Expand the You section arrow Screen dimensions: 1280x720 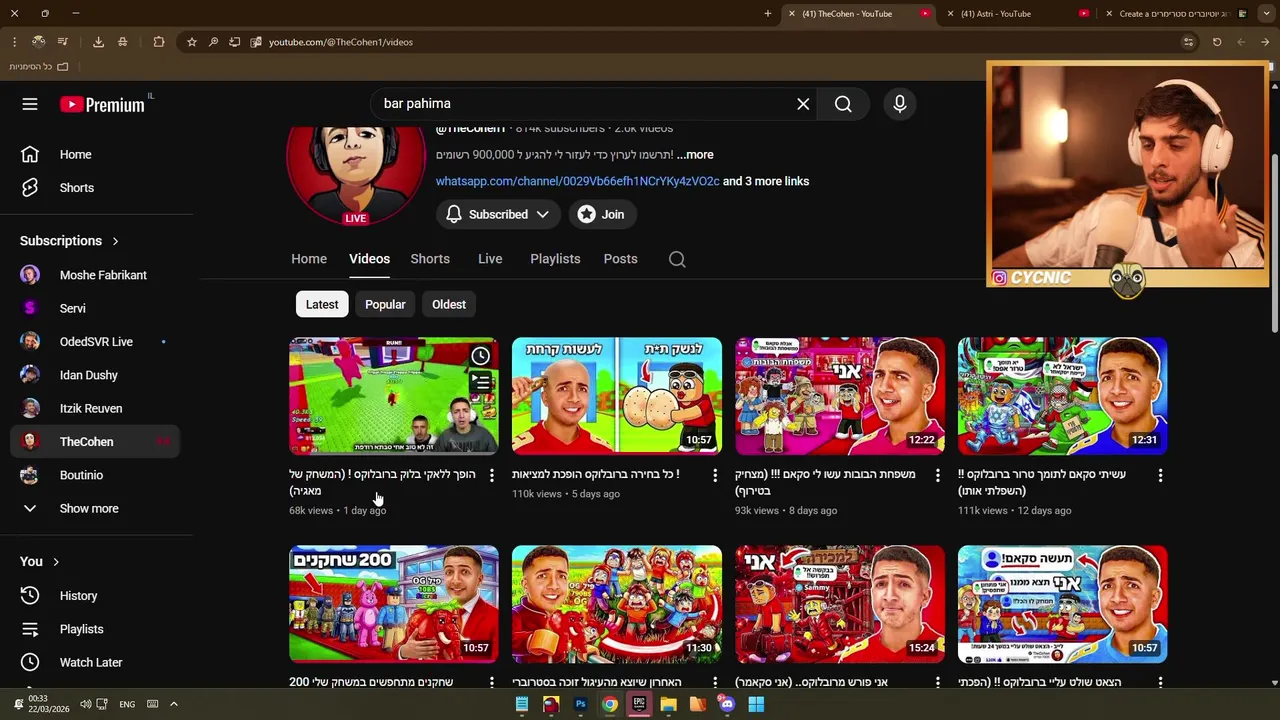[x=56, y=562]
